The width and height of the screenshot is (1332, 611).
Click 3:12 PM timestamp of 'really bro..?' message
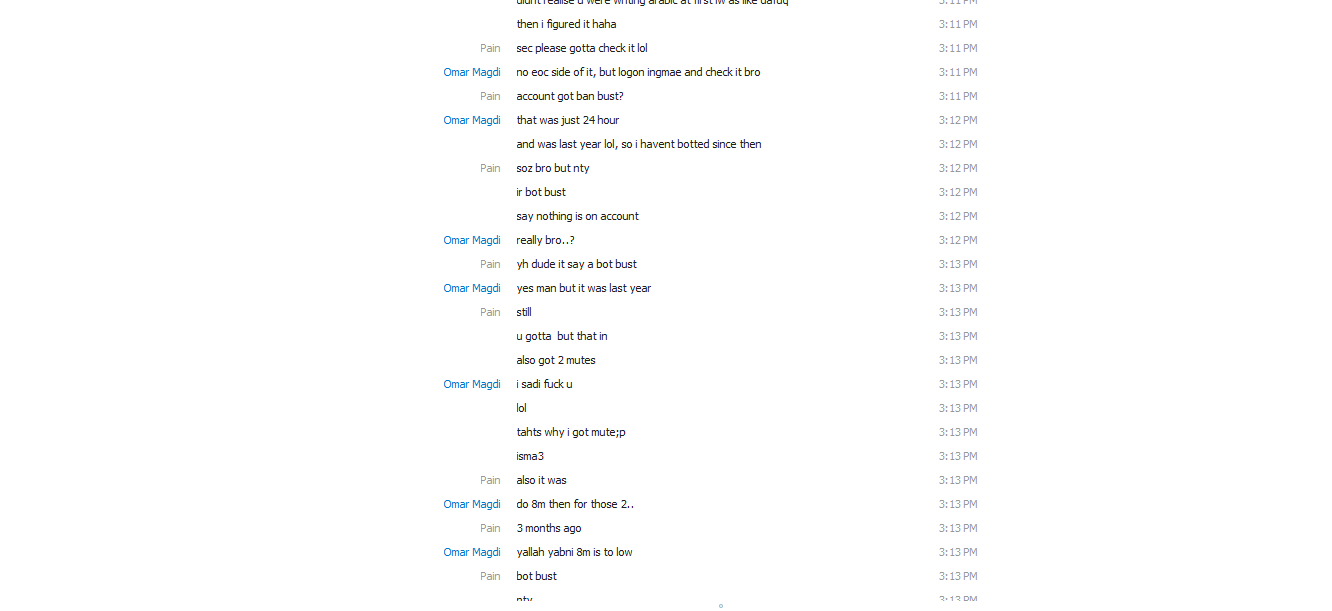click(957, 240)
